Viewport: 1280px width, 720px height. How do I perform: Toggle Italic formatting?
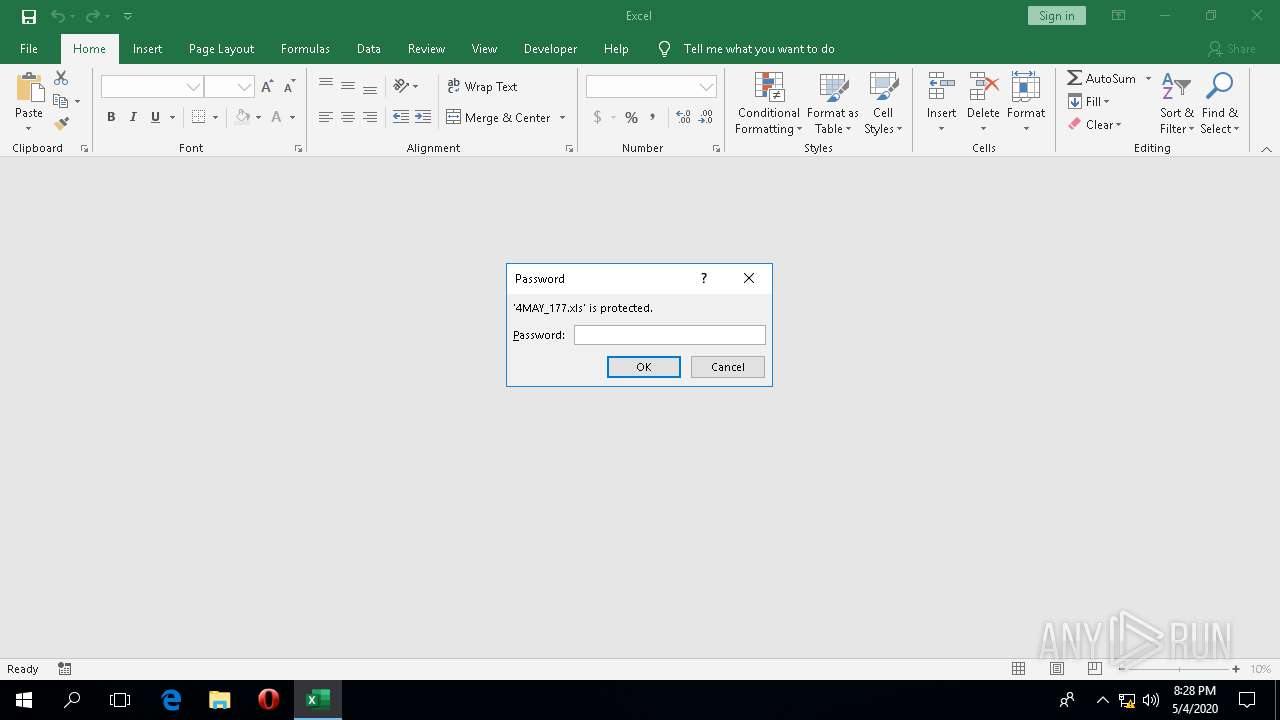coord(133,117)
